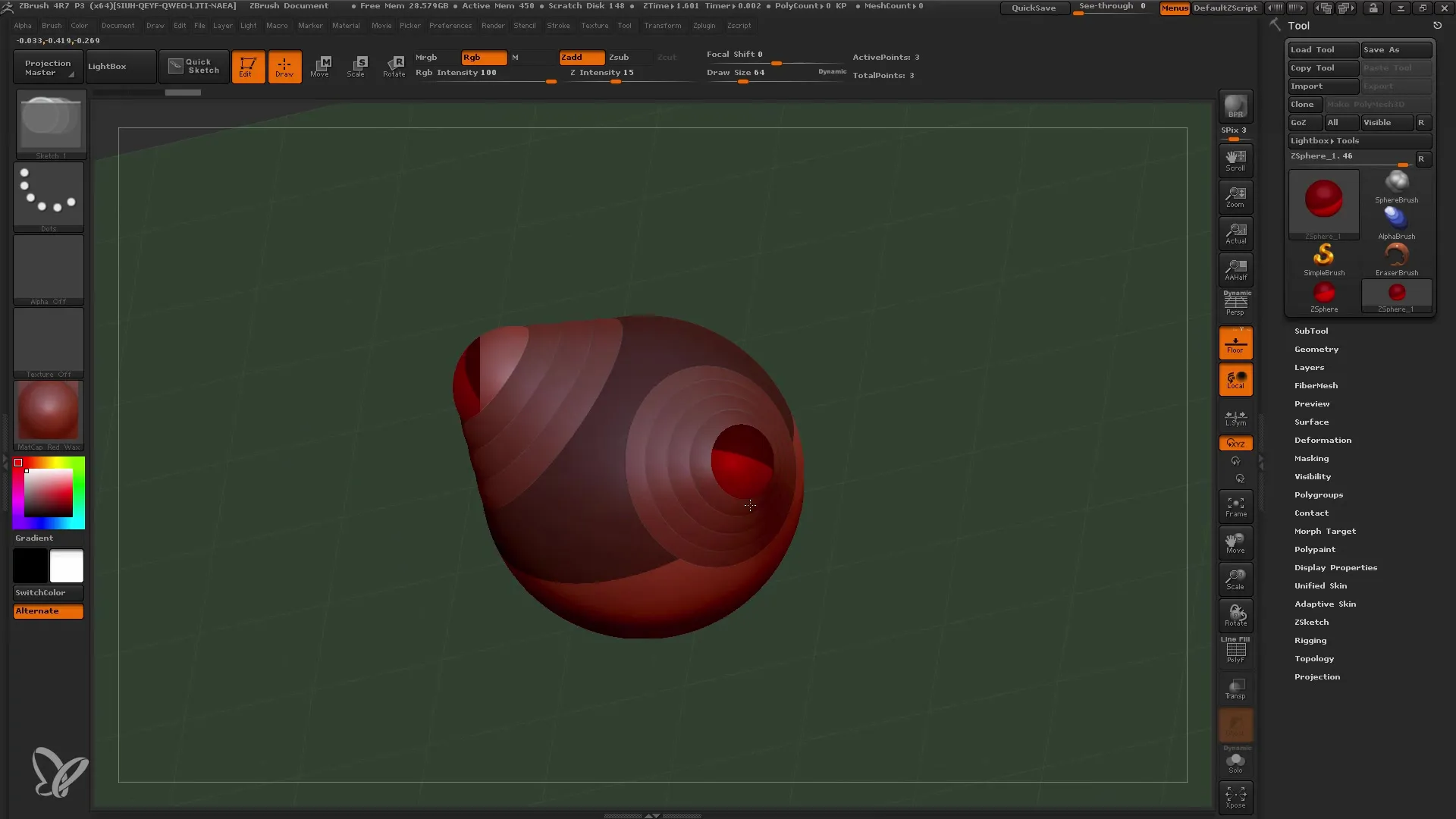The height and width of the screenshot is (819, 1456).
Task: Click the AlphaBrush tool icon
Action: click(x=1397, y=218)
